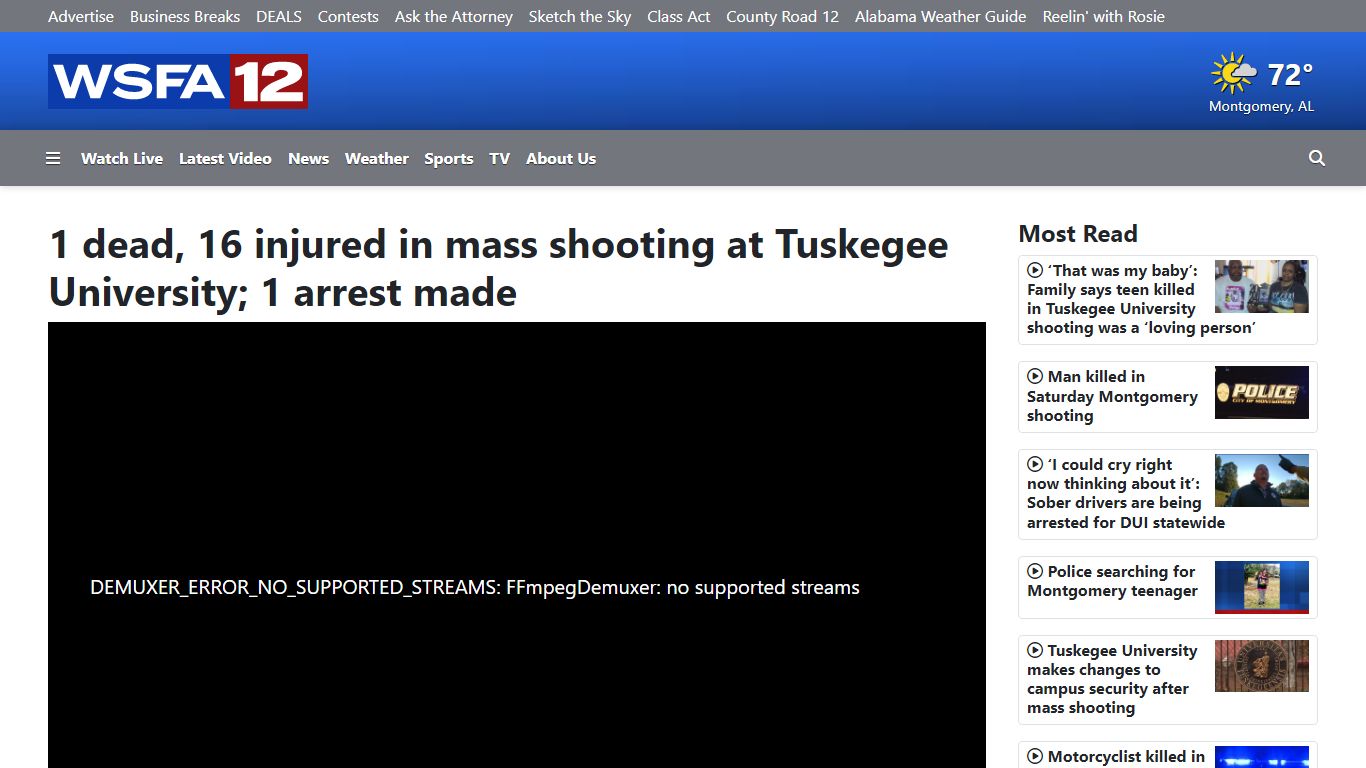Select Watch Live in navigation
The image size is (1366, 768).
pyautogui.click(x=122, y=158)
